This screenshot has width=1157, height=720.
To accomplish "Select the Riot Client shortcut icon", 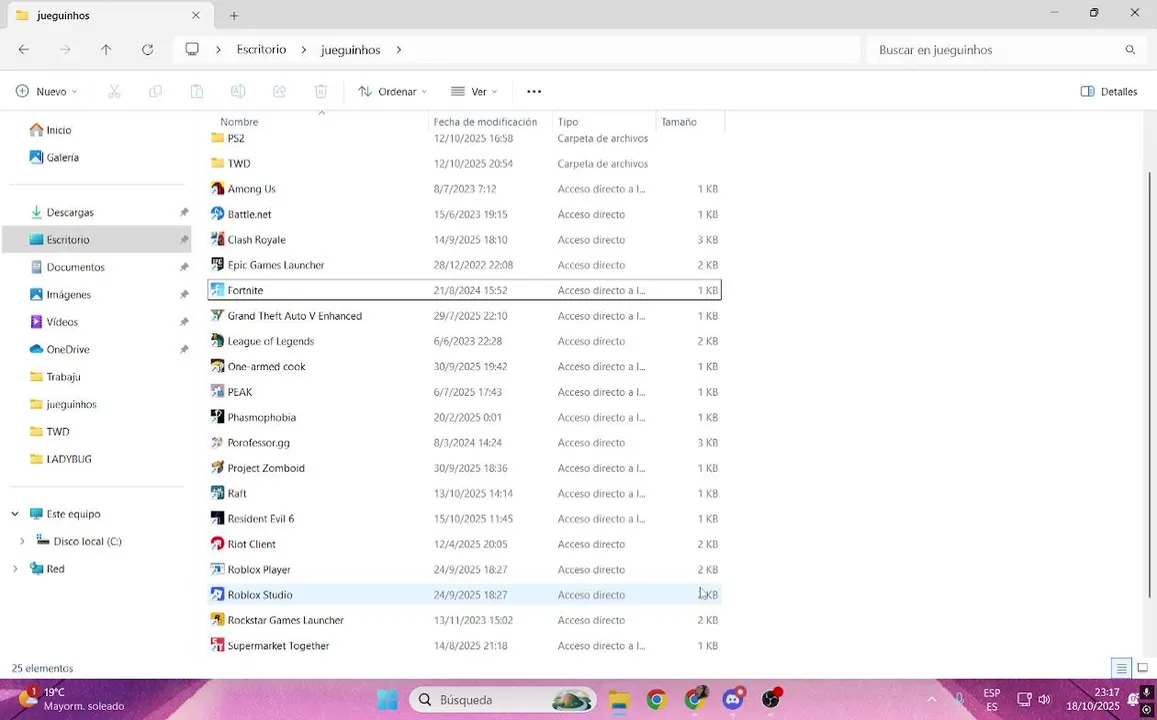I will (x=217, y=544).
